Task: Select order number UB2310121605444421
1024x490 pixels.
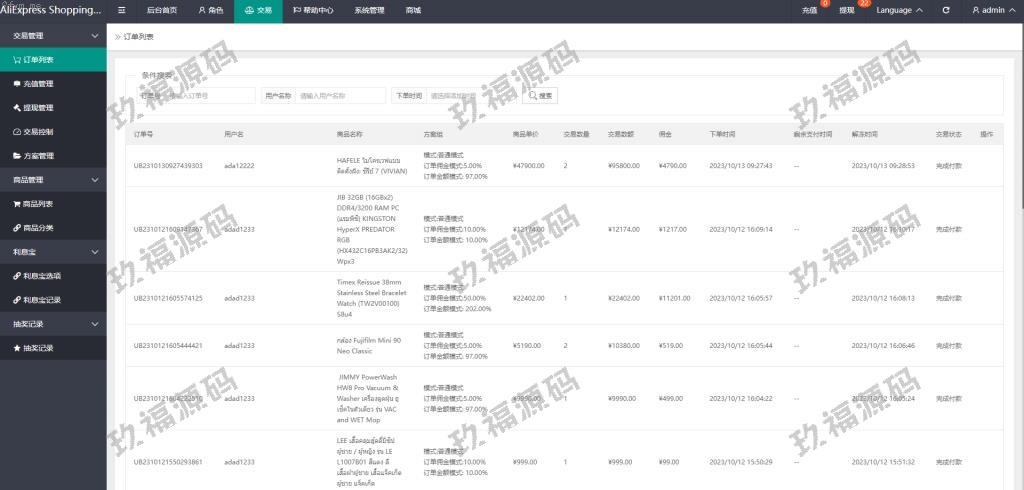Action: (x=168, y=346)
